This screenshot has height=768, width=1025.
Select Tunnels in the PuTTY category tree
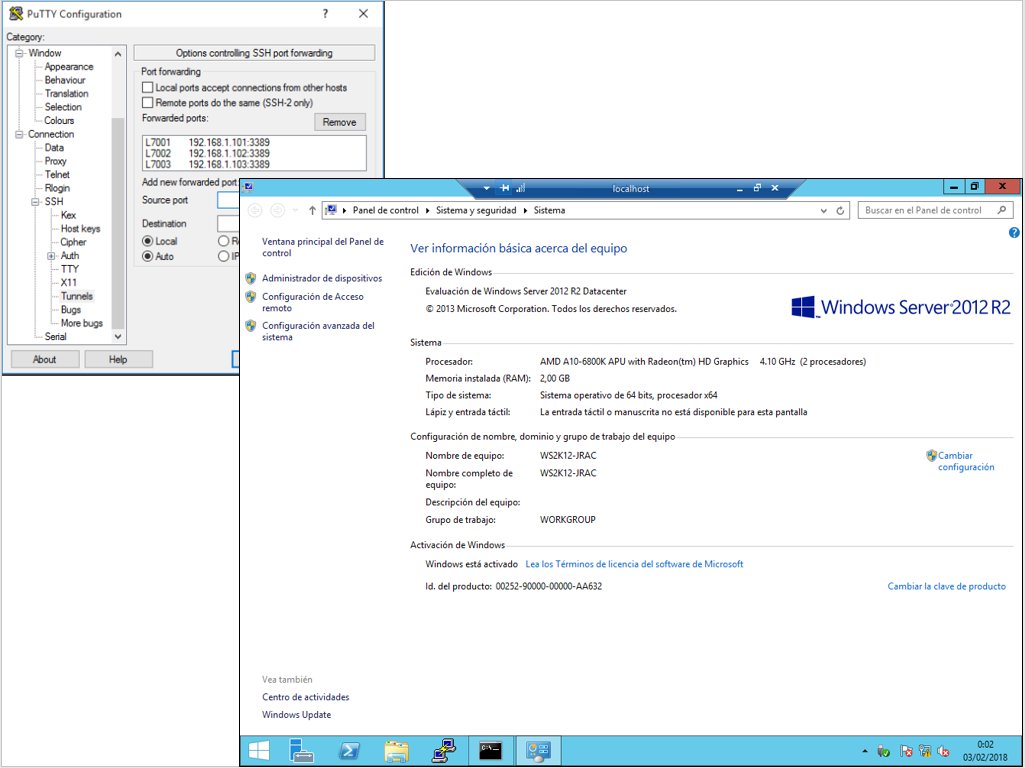[x=76, y=296]
